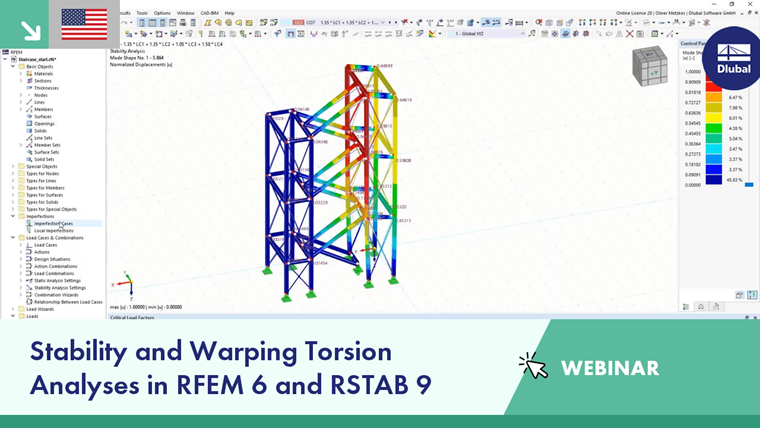Select Load Combinations tree item
760x428 pixels.
54,273
